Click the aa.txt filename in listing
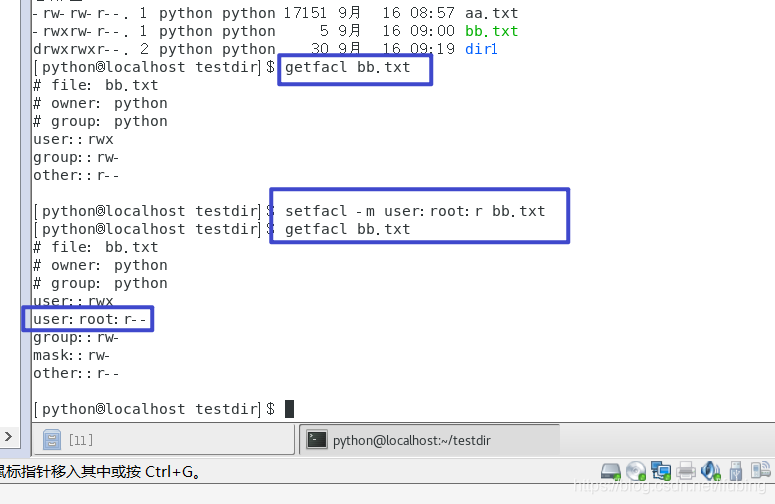The height and width of the screenshot is (504, 775). click(491, 13)
